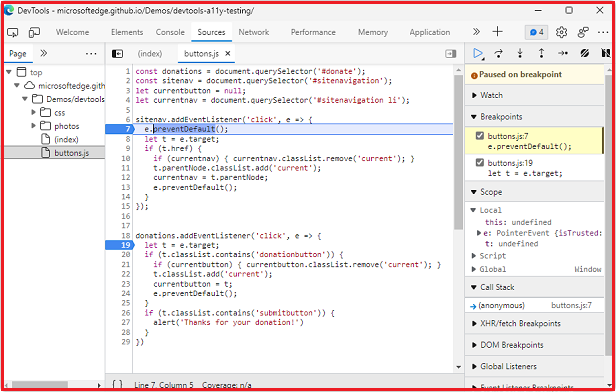Open (index) file in the tree

(x=66, y=139)
